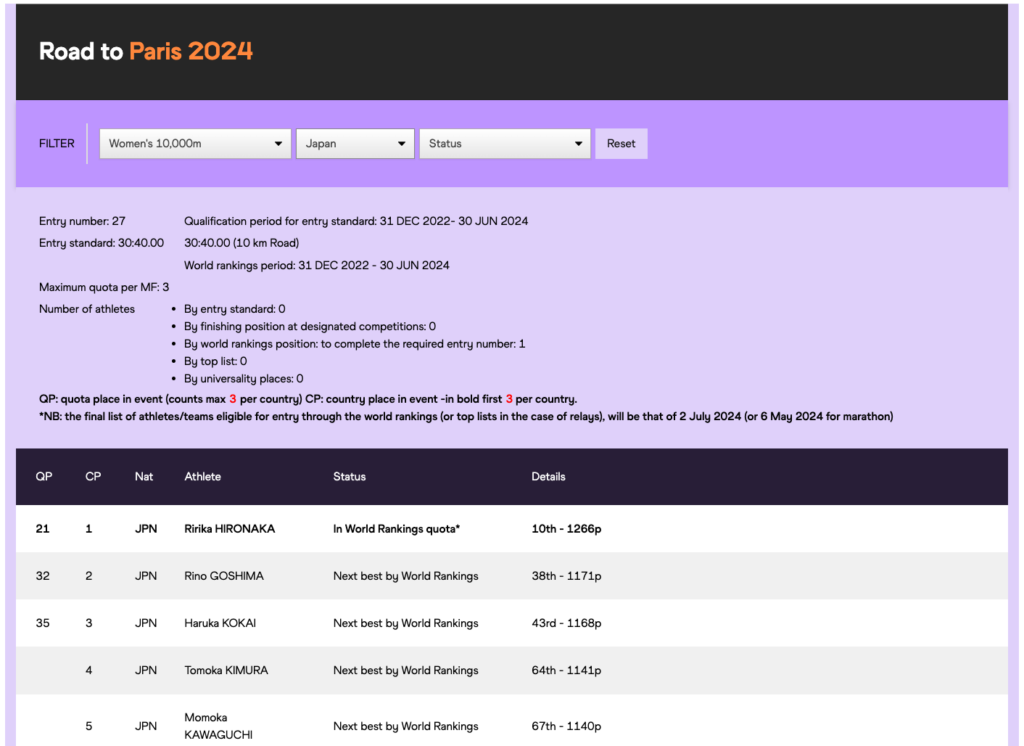The image size is (1024, 746).
Task: Click the QP column header
Action: click(44, 477)
